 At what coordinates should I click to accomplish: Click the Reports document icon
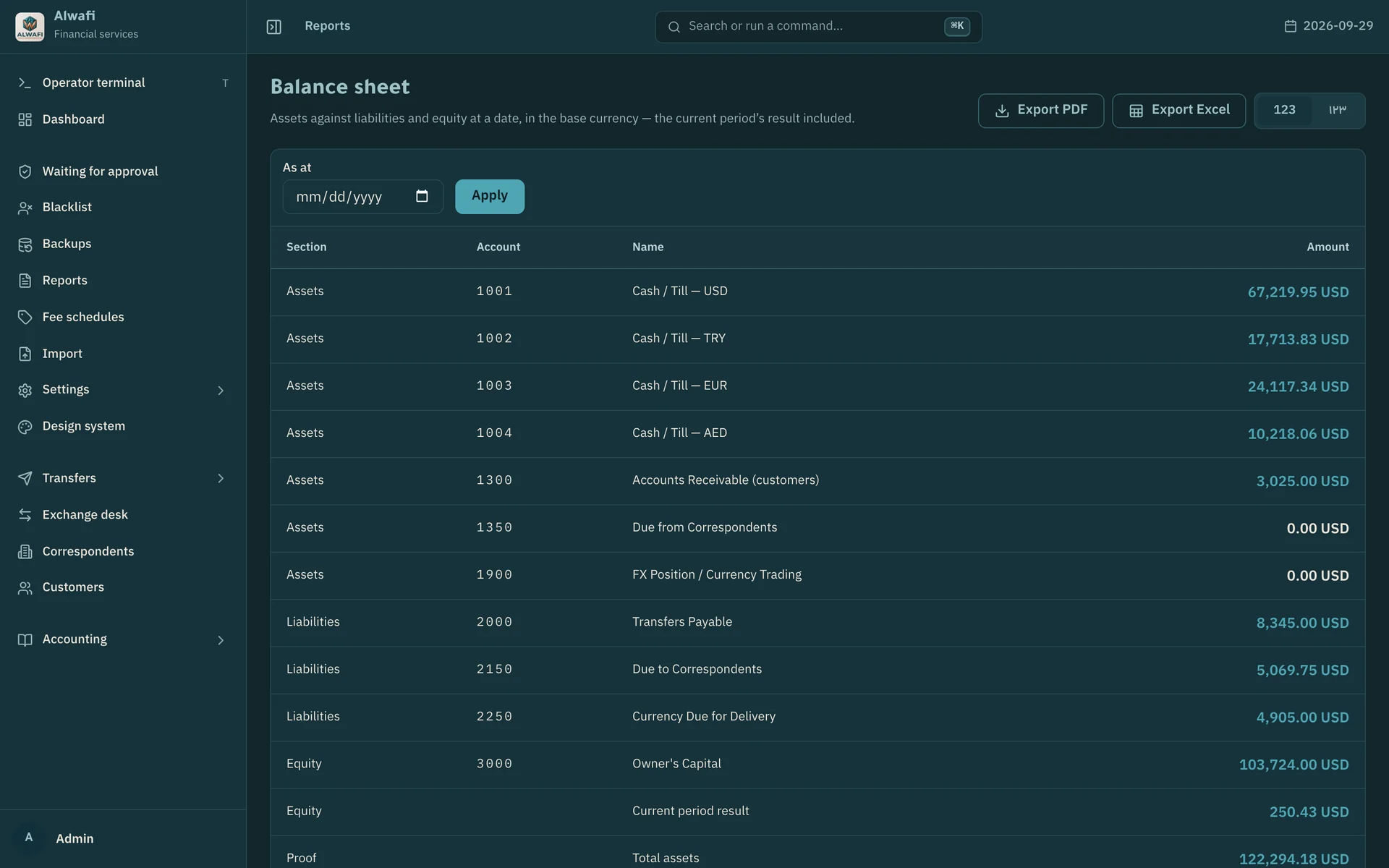point(25,281)
